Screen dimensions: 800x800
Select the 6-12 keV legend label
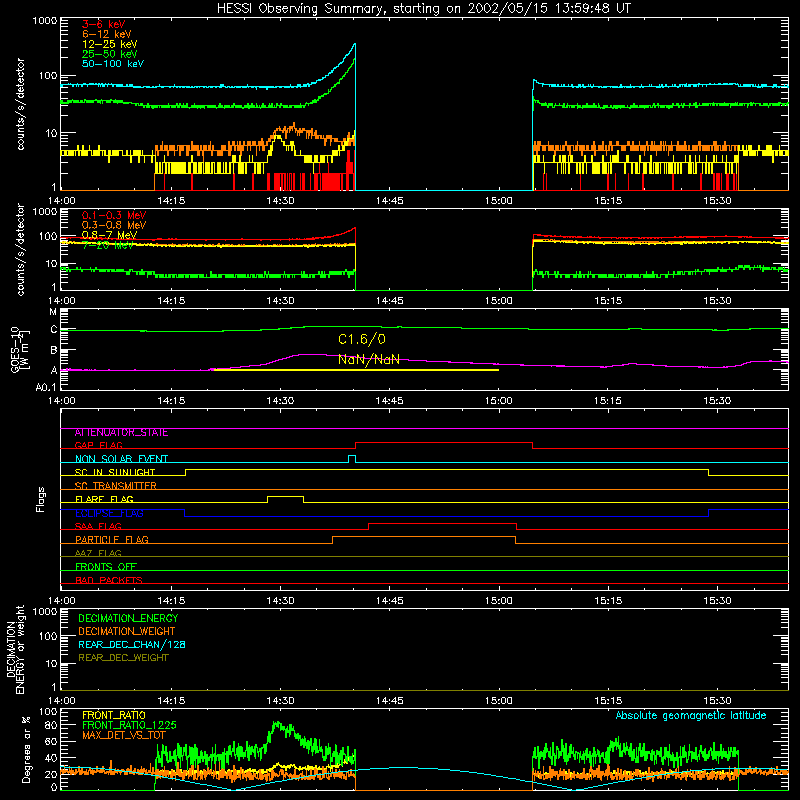[107, 34]
